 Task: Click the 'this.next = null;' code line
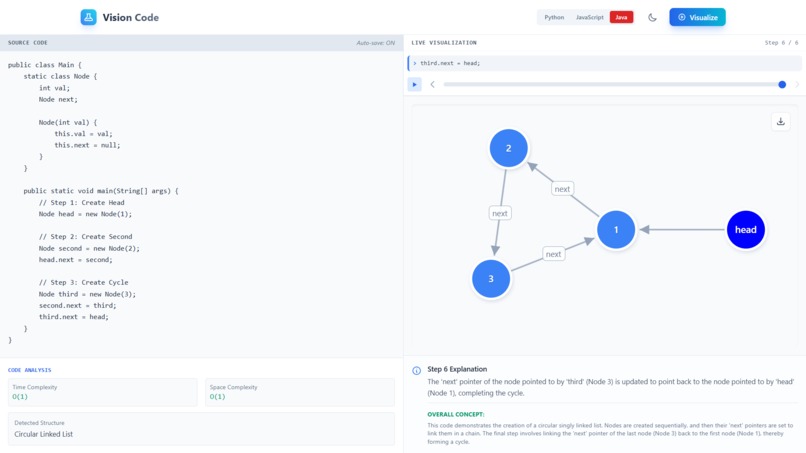[87, 145]
